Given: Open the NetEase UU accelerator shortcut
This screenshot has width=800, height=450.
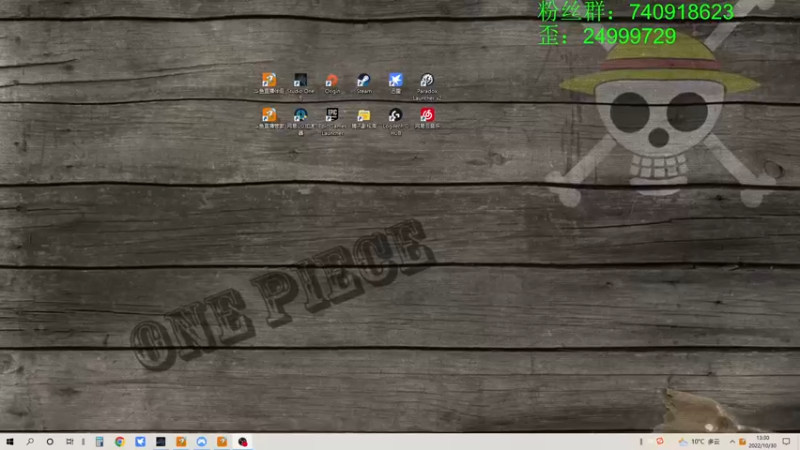Looking at the screenshot, I should coord(301,121).
